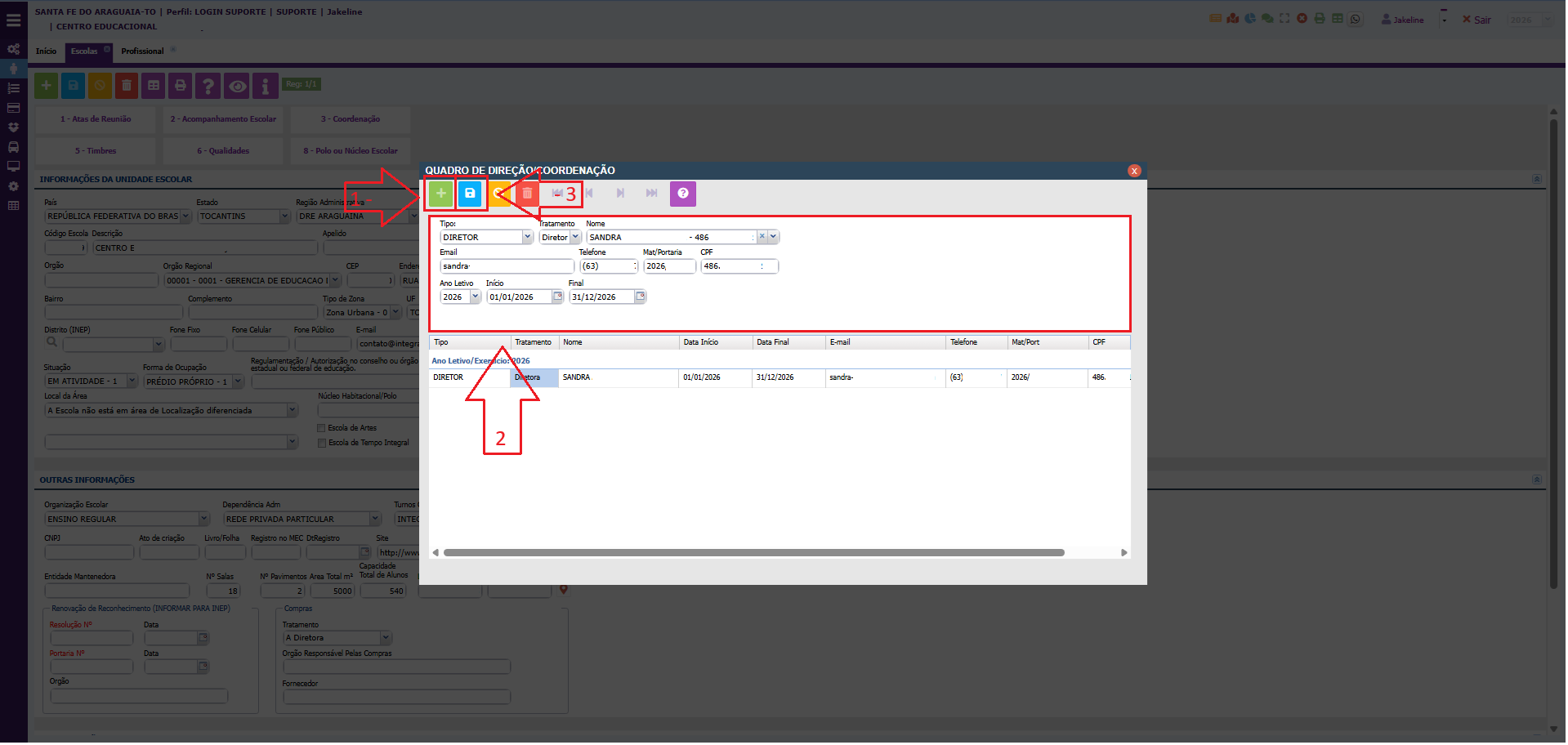Click the Email input field
Screen dimensions: 1568x745
tap(507, 266)
